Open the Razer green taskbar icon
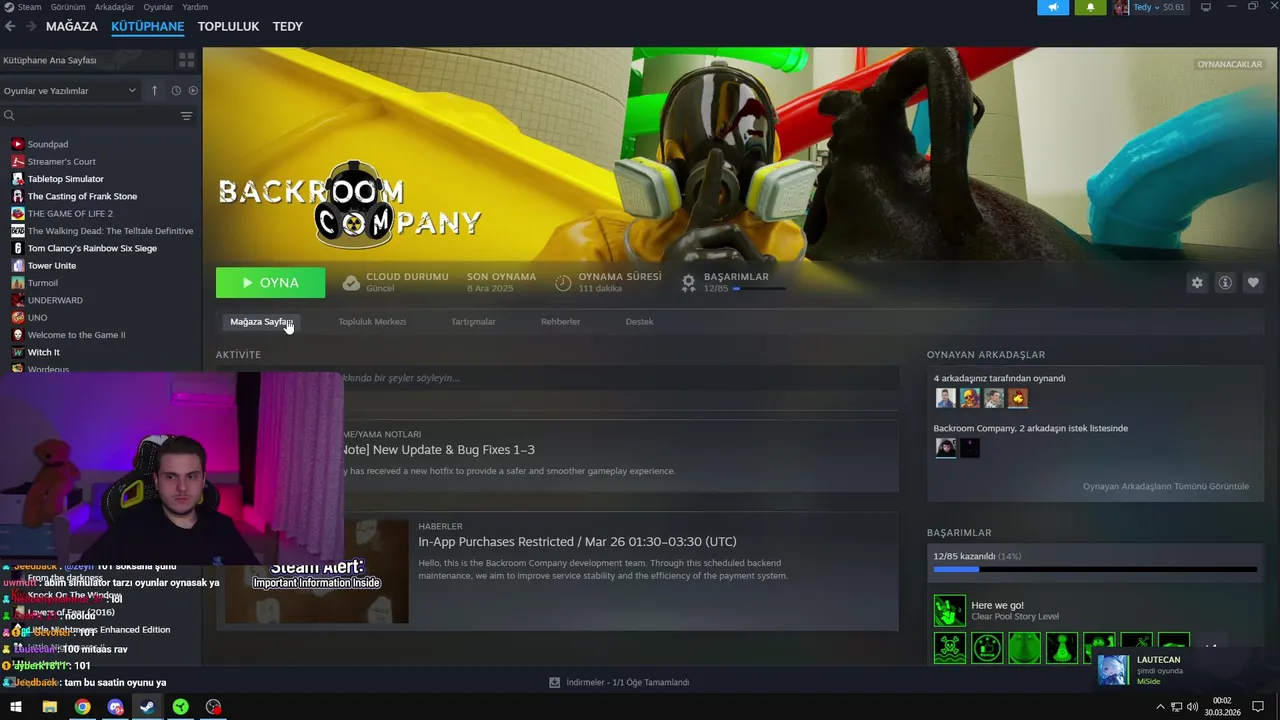Image resolution: width=1280 pixels, height=720 pixels. (x=180, y=707)
